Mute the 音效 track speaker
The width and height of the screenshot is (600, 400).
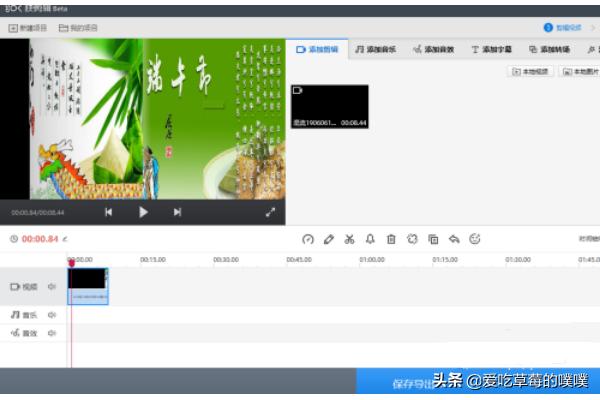tap(51, 332)
